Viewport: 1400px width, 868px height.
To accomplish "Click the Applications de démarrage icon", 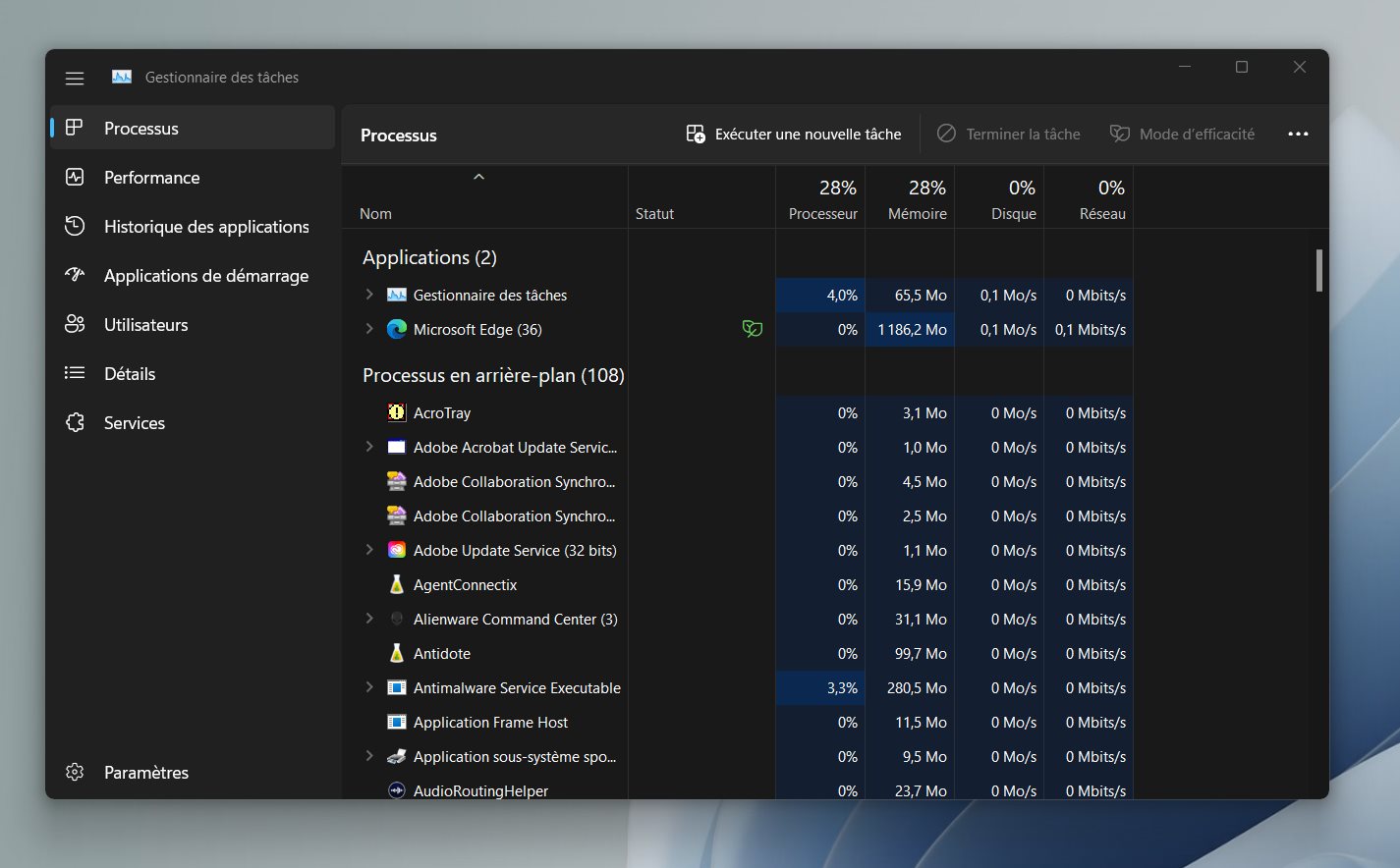I will pyautogui.click(x=75, y=275).
